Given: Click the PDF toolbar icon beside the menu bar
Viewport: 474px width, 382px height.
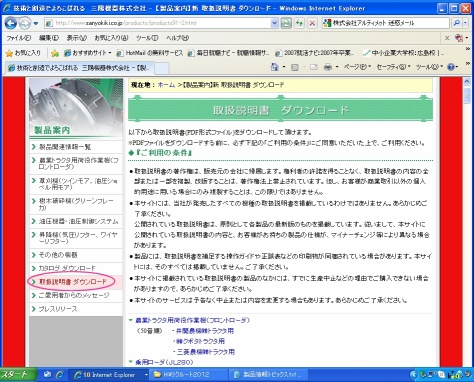Looking at the screenshot, I should click(x=459, y=38).
